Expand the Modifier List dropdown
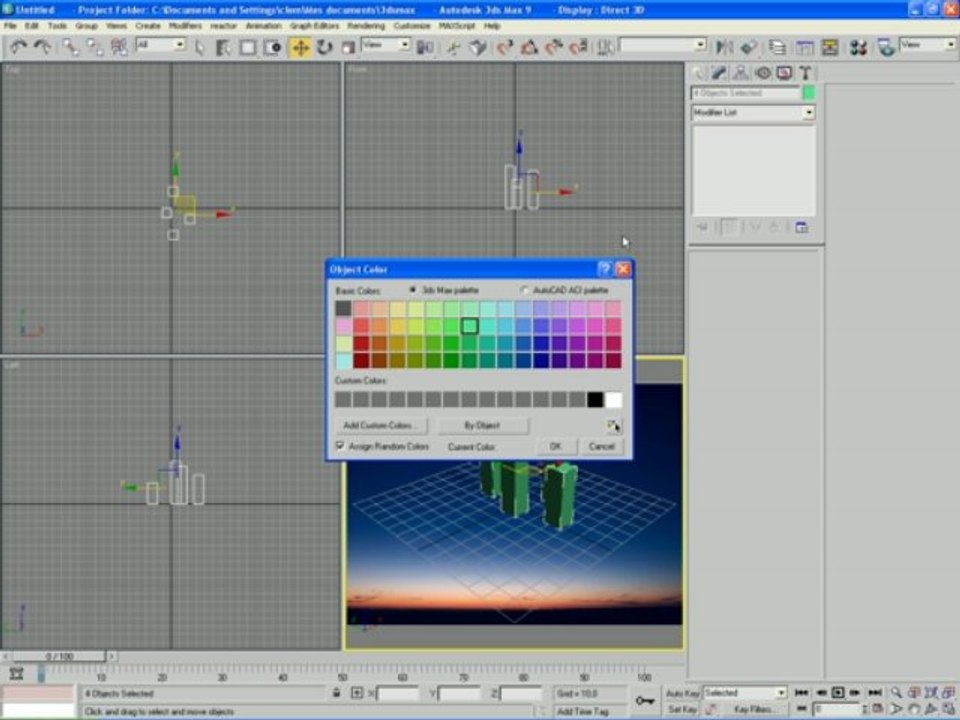 [808, 113]
